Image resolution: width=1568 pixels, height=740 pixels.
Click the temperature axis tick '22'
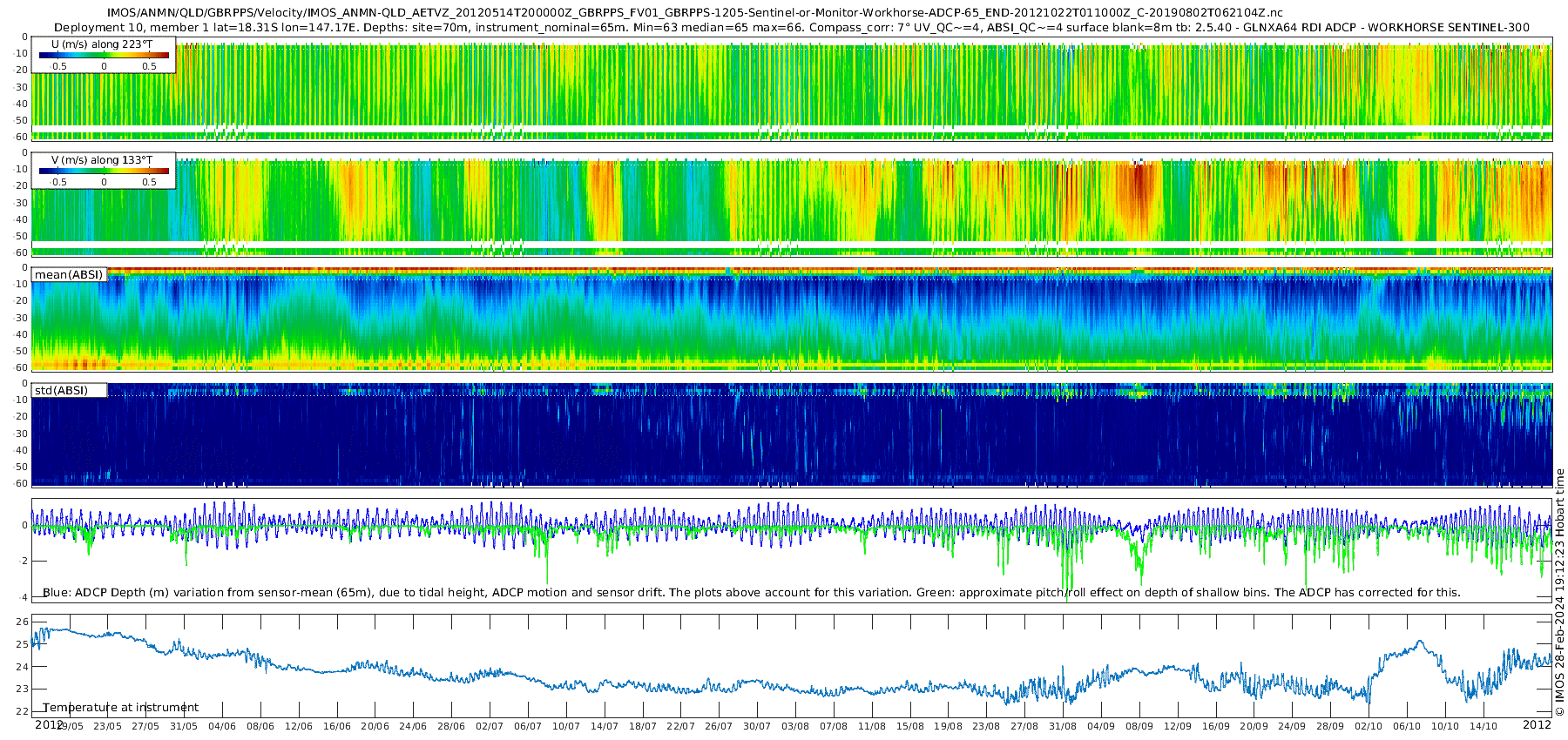pyautogui.click(x=22, y=711)
